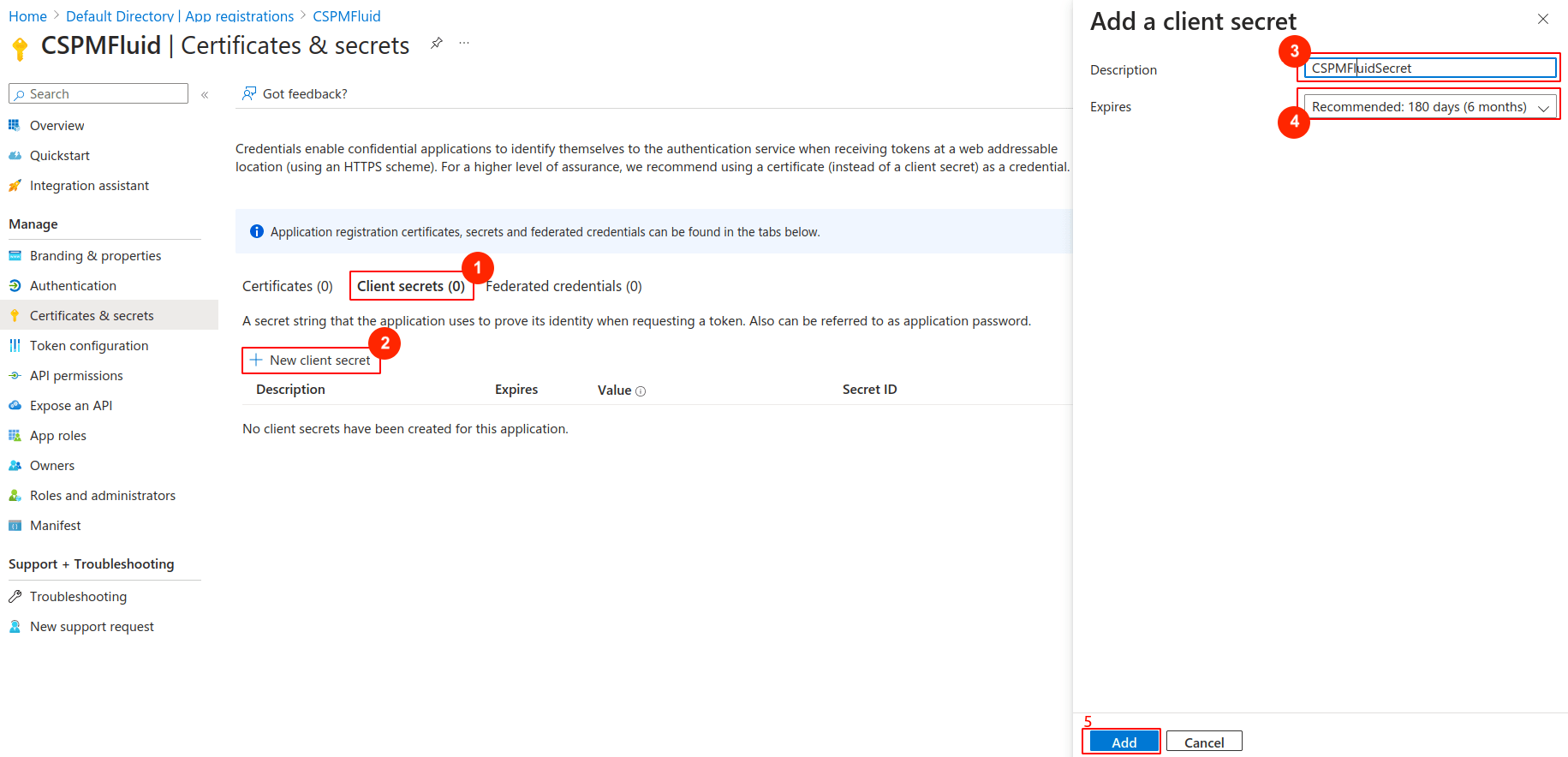1568x757 pixels.
Task: Click the Expires column header
Action: (x=516, y=389)
